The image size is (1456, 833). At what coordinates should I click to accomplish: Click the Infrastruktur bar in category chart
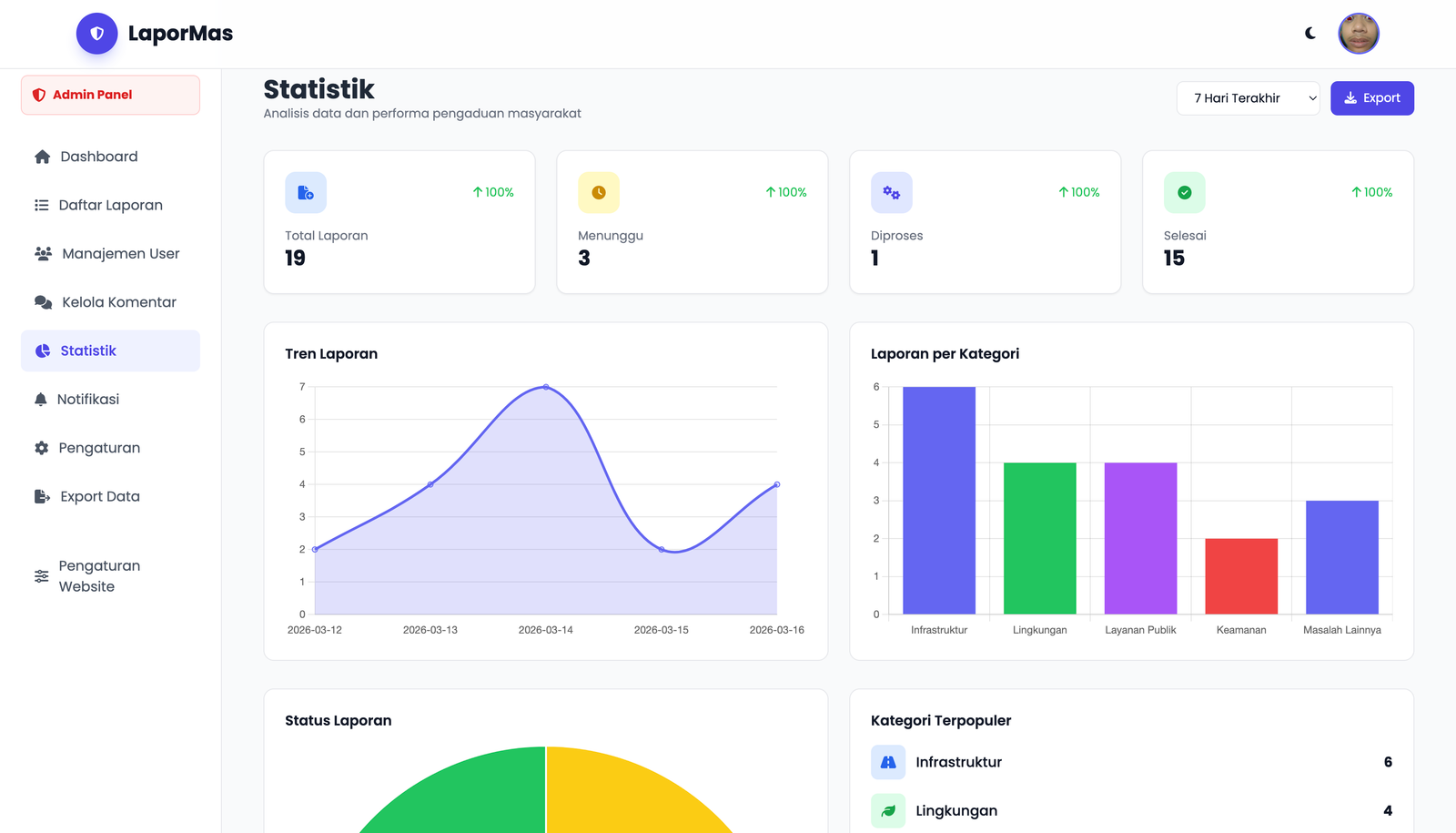pyautogui.click(x=939, y=500)
